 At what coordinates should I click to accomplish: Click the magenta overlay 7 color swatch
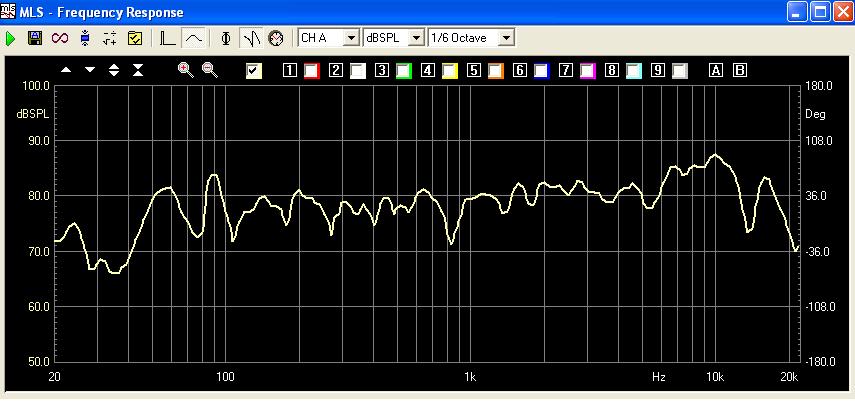[x=587, y=71]
